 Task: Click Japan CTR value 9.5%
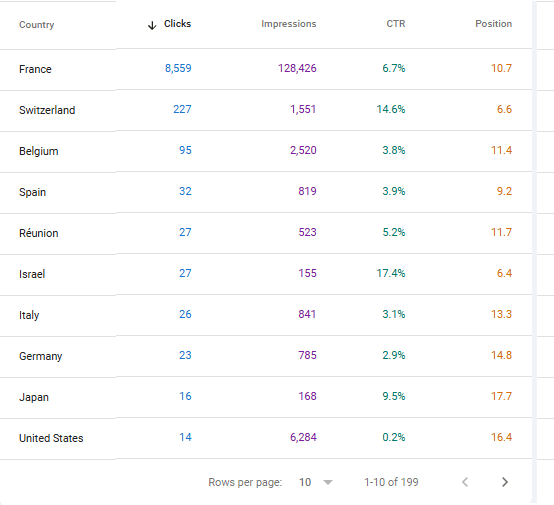[394, 396]
